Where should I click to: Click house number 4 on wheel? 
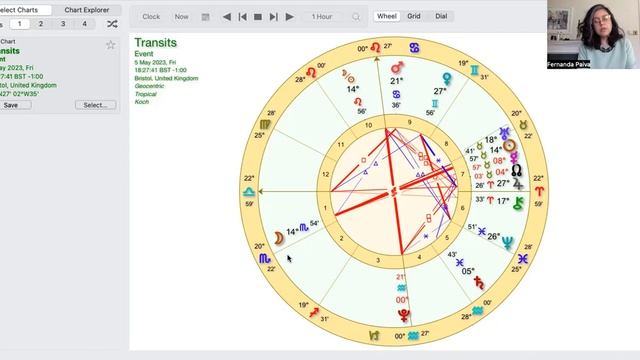coord(419,257)
